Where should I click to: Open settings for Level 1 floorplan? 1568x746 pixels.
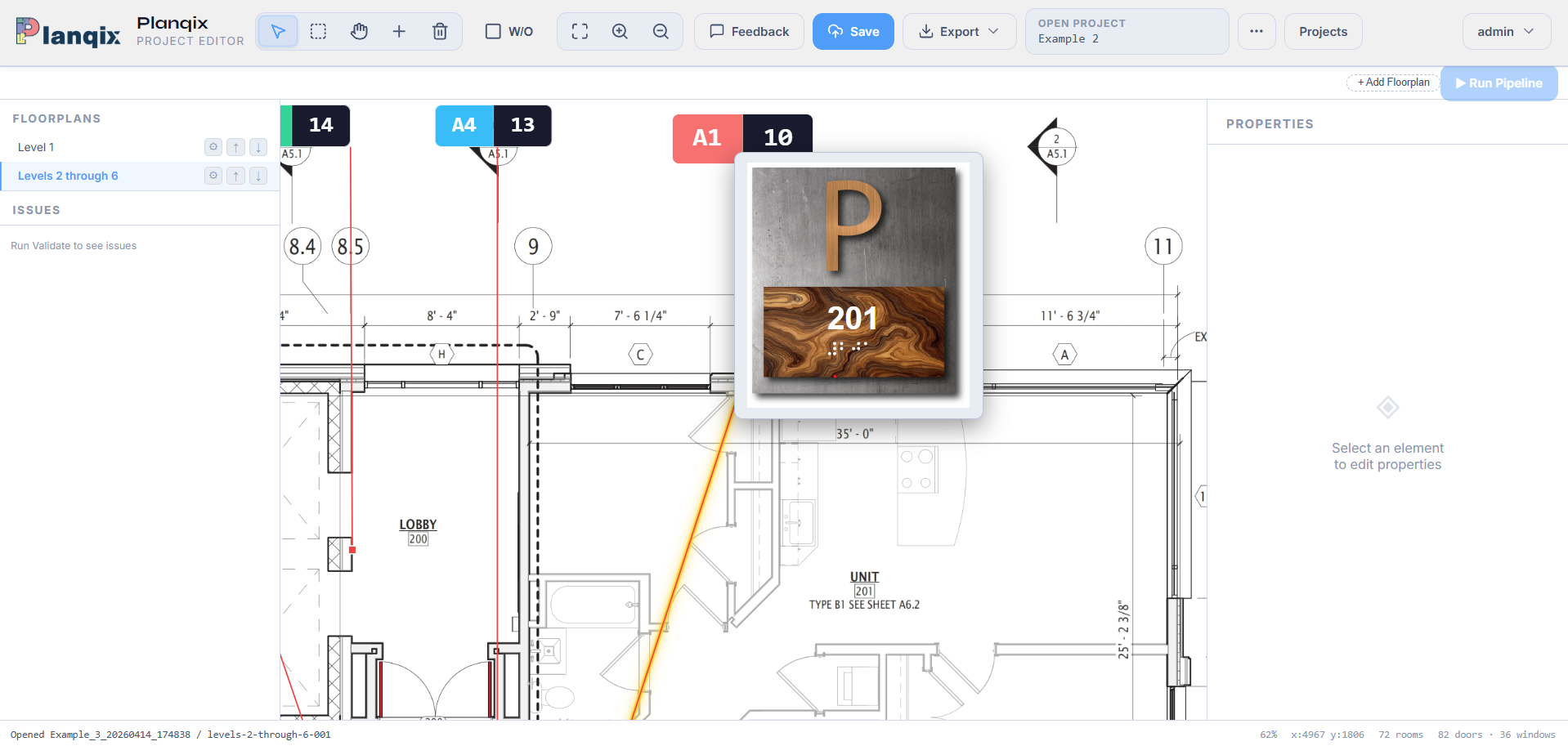coord(213,147)
